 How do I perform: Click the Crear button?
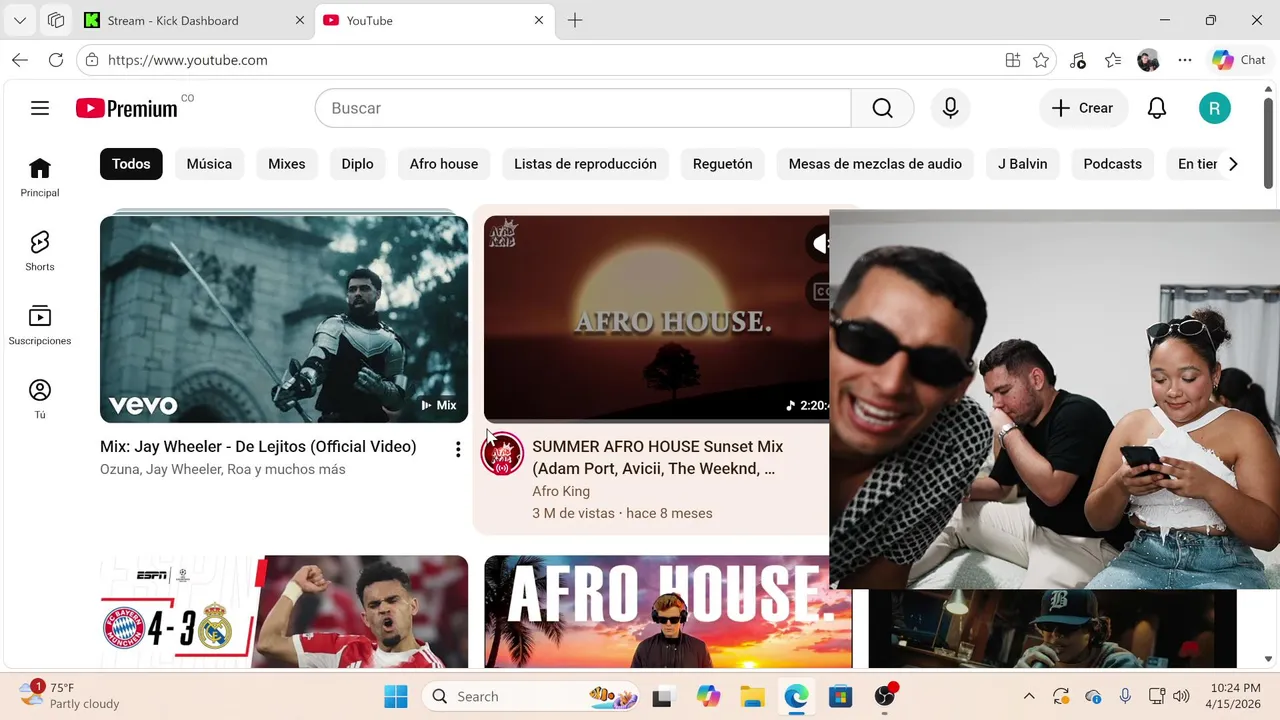tap(1083, 108)
